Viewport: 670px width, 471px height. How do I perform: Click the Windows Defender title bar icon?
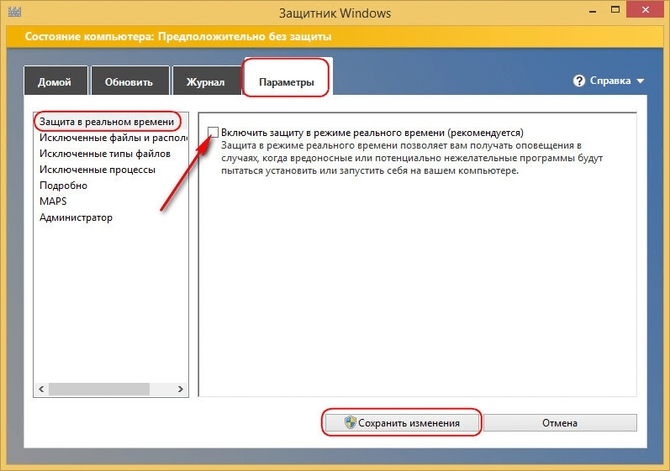click(14, 12)
